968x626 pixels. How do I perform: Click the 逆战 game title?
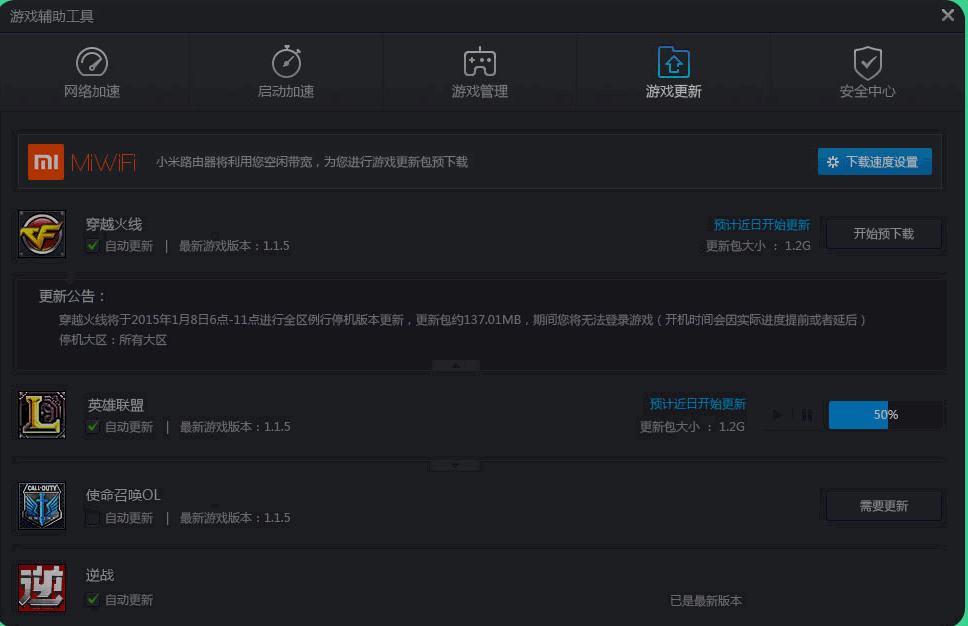tap(100, 575)
